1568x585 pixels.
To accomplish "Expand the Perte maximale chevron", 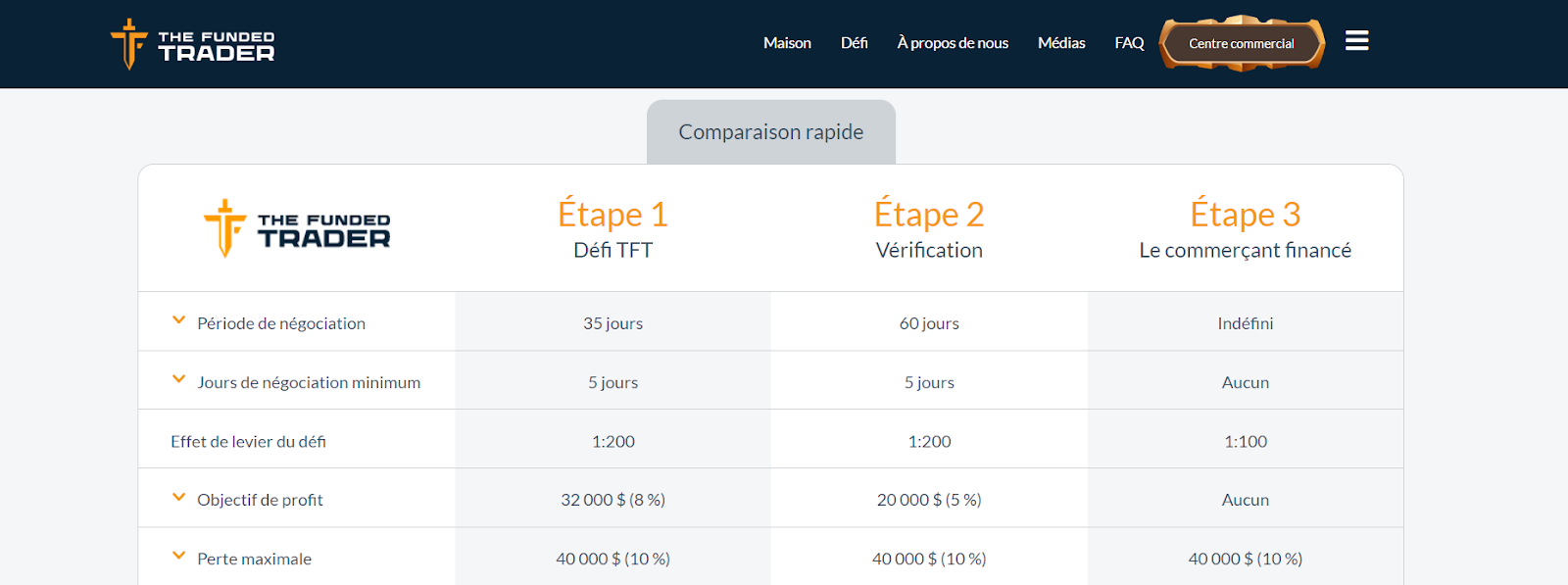I will click(x=178, y=556).
